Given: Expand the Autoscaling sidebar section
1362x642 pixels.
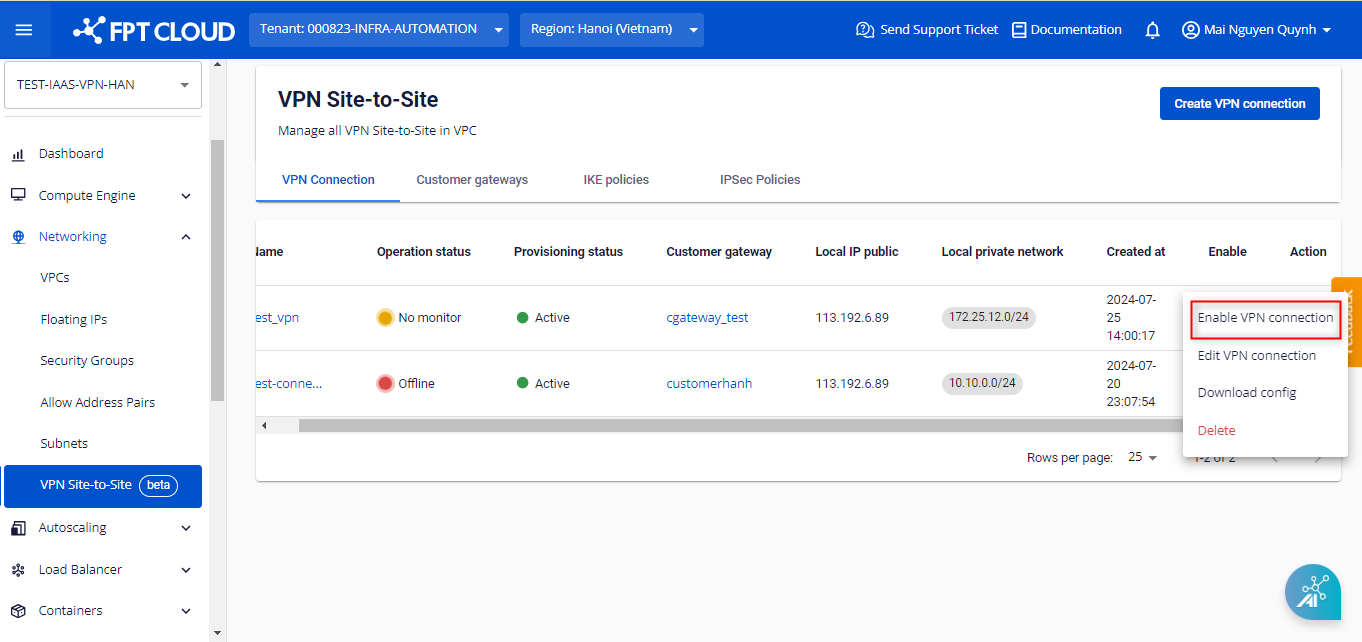Looking at the screenshot, I should coord(186,528).
